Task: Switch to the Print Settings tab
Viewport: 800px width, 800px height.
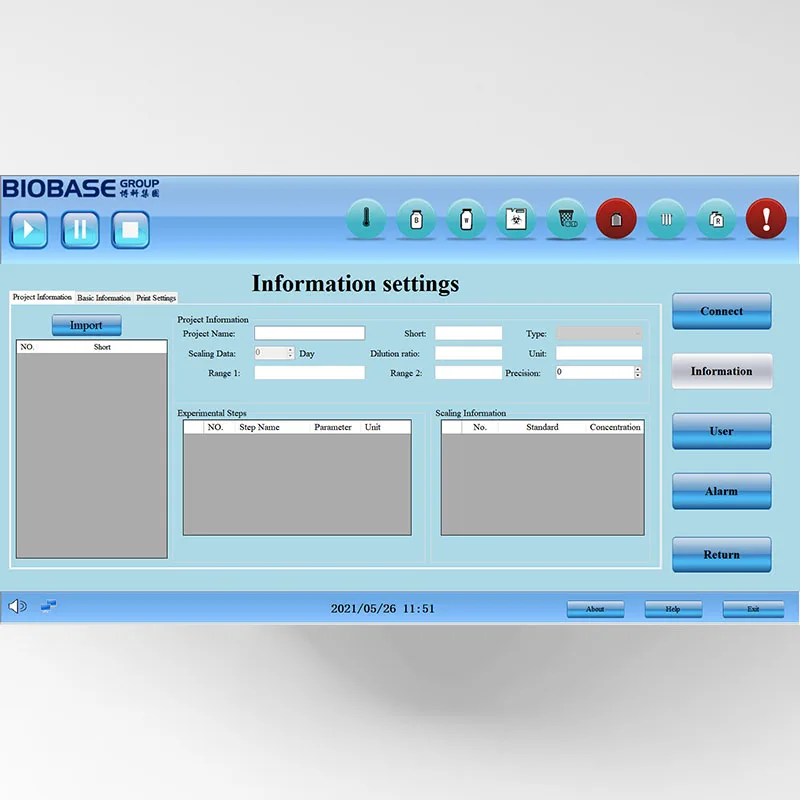Action: 156,298
